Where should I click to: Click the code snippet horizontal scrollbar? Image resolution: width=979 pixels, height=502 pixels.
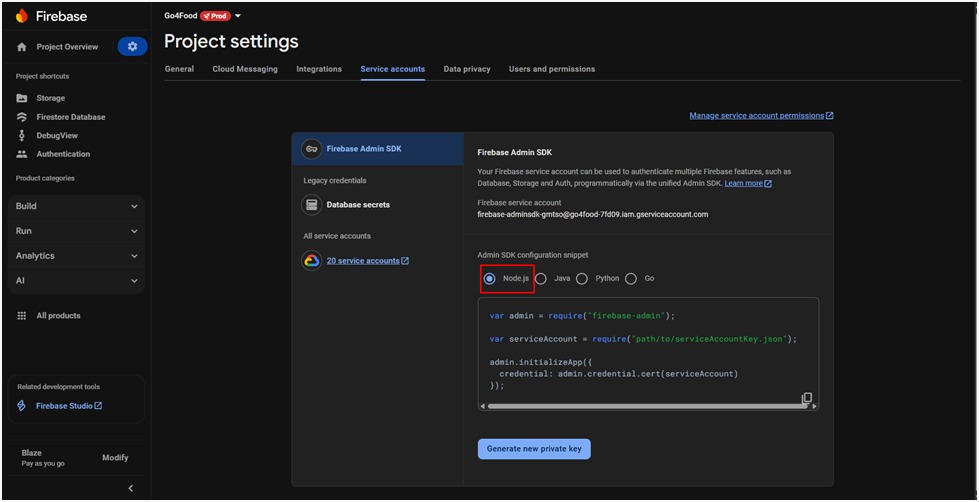[647, 406]
